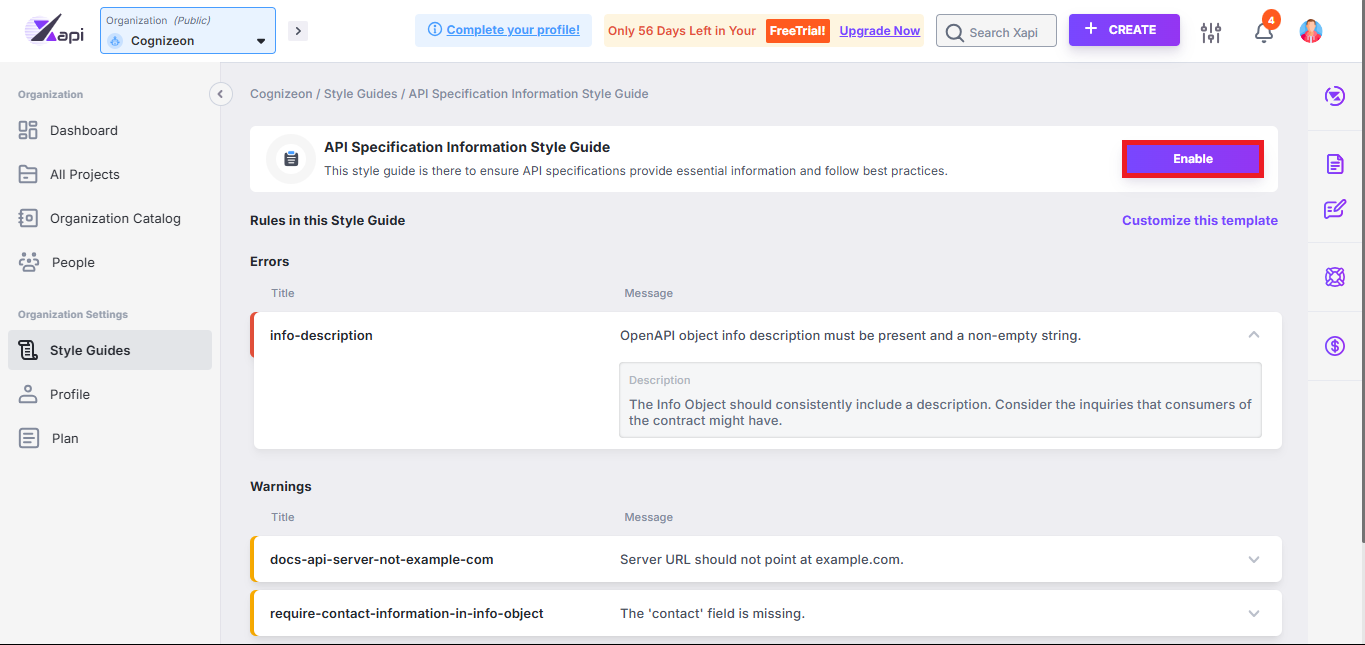Open the settings sliders icon in header
The image size is (1365, 645).
click(x=1211, y=32)
